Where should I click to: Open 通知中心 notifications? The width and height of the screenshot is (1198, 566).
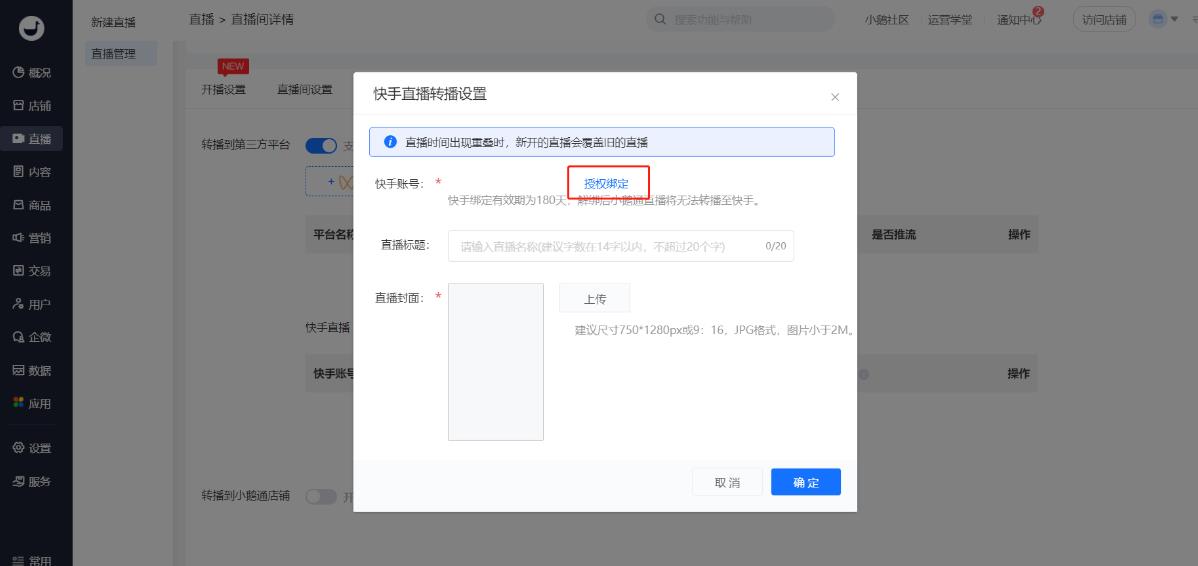point(1018,20)
